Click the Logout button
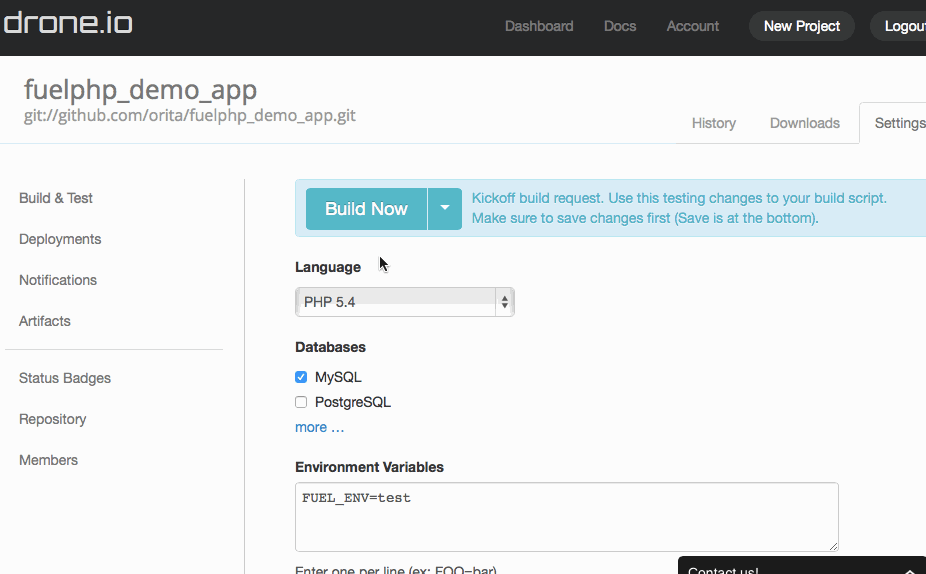The width and height of the screenshot is (926, 574). 899,26
